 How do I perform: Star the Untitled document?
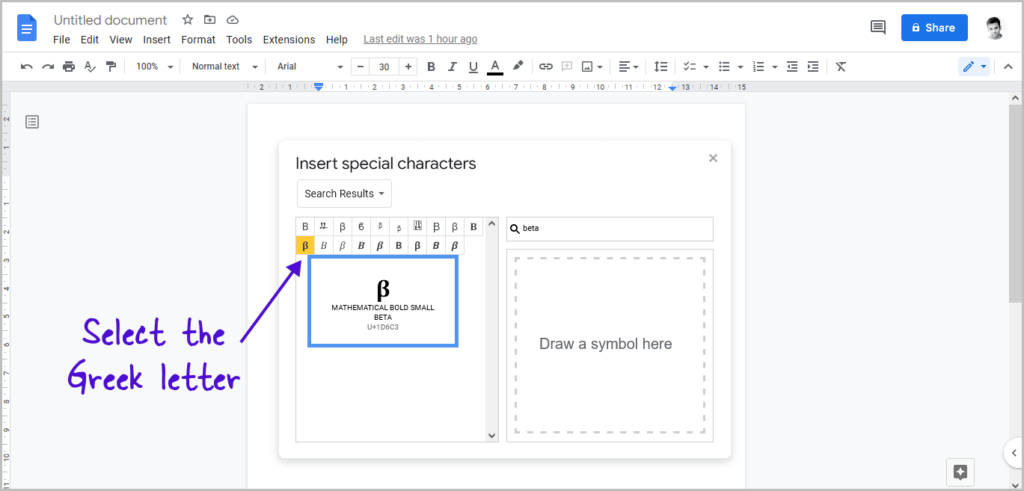point(187,20)
